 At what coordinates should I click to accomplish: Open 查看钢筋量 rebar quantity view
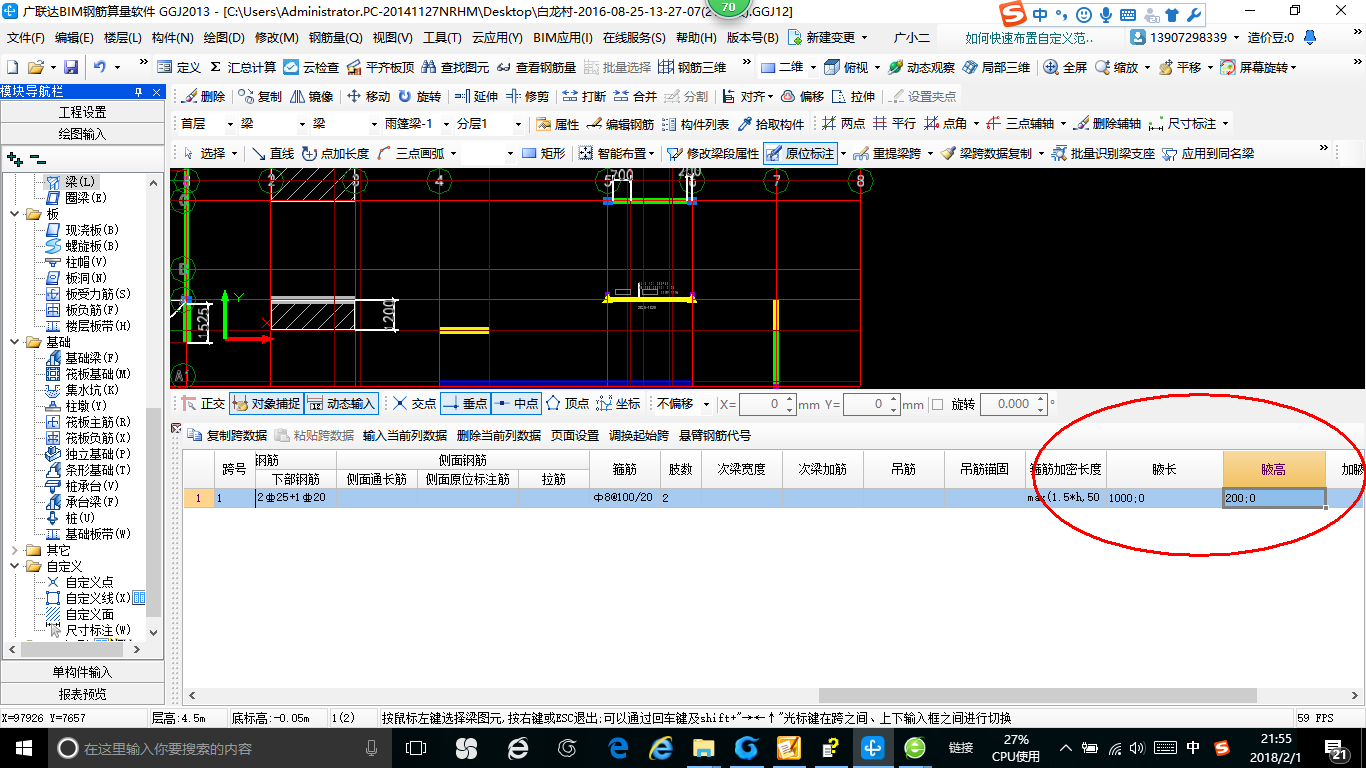[x=536, y=67]
